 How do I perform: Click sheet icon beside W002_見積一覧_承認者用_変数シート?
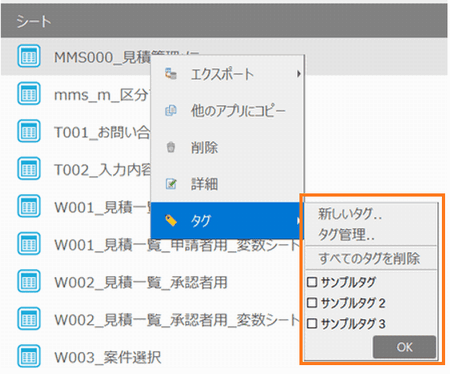(x=29, y=319)
